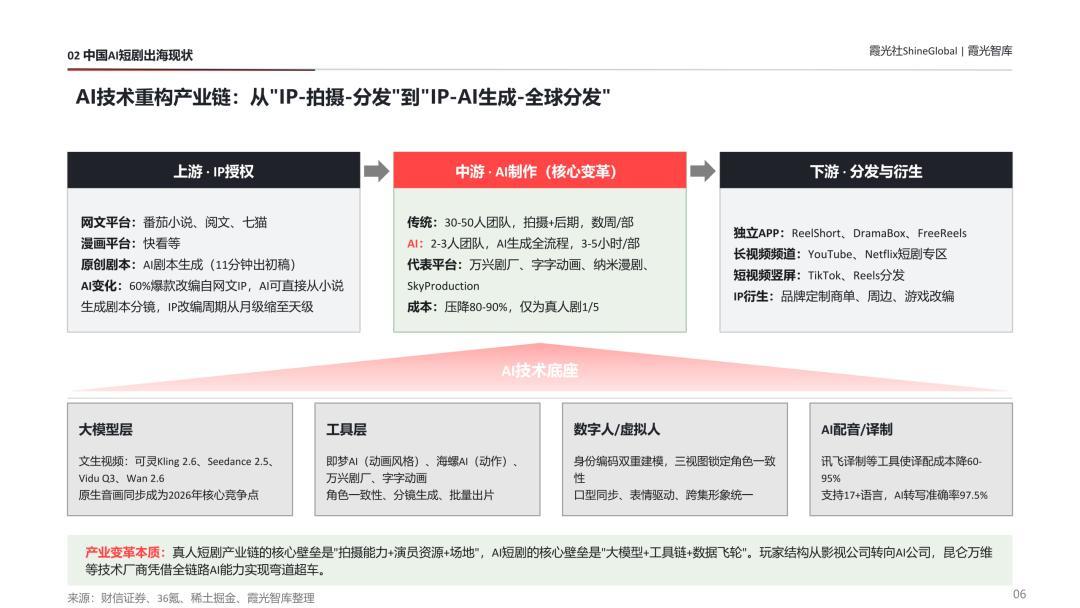Viewport: 1080px width, 608px height.
Task: Click the 'AI技术底座' label on the red triangle
Action: tap(539, 370)
